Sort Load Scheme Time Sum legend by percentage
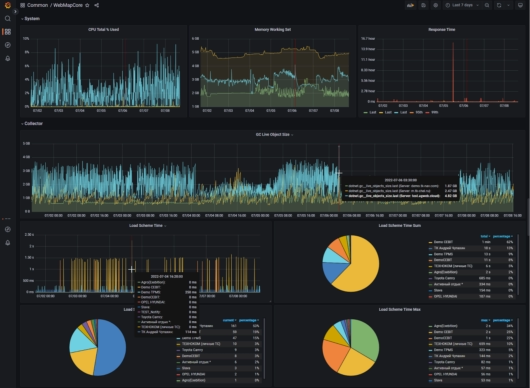The height and width of the screenshot is (388, 530). point(503,237)
